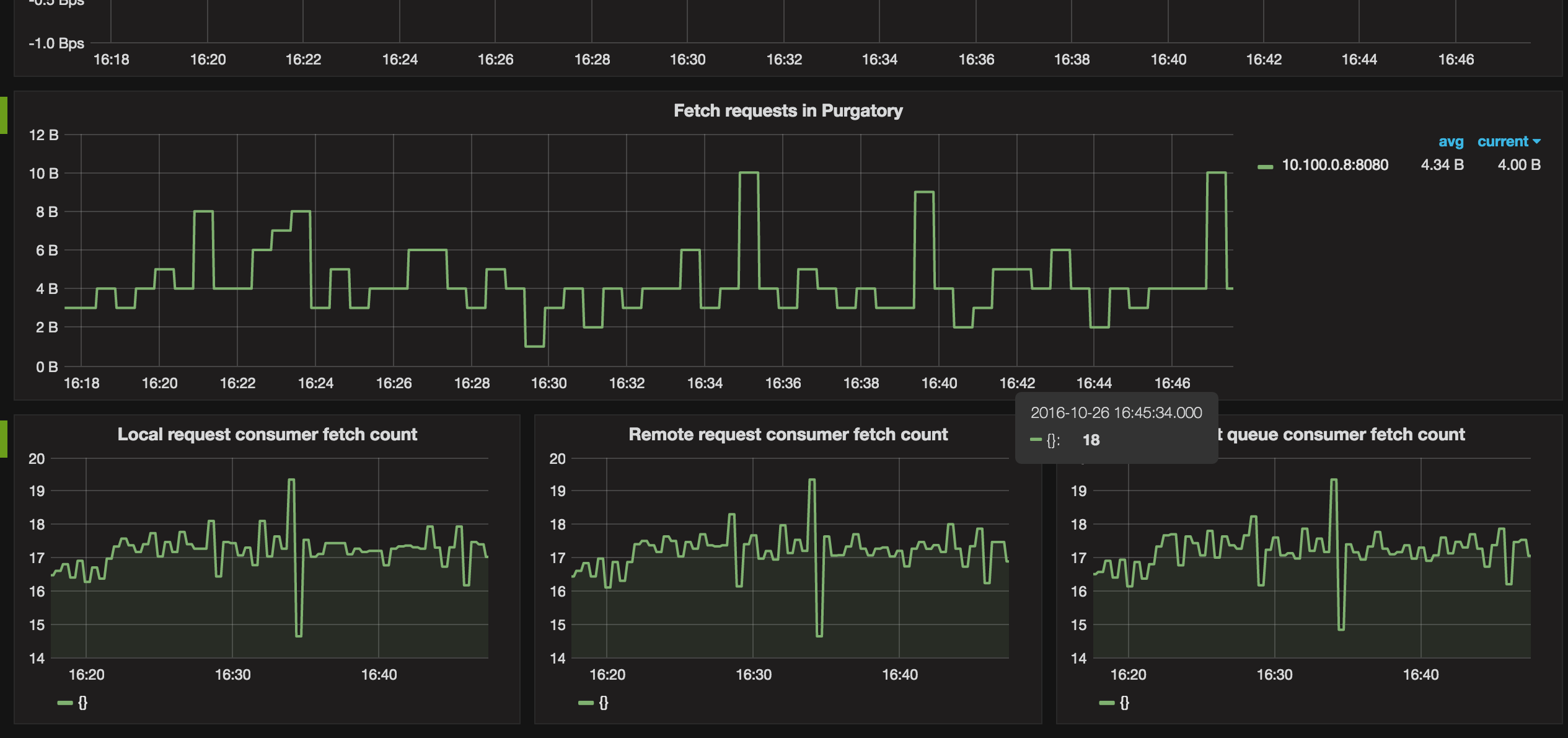The width and height of the screenshot is (1568, 738).
Task: Toggle the {} series in the Local request panel legend
Action: point(82,703)
